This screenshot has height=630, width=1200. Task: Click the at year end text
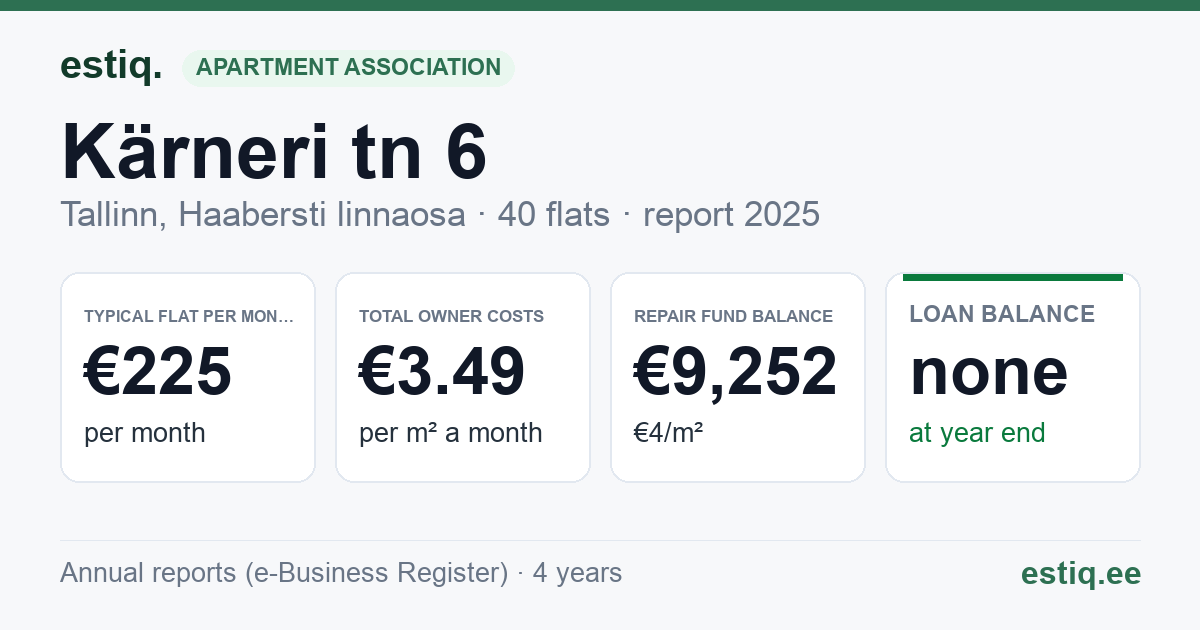point(977,433)
